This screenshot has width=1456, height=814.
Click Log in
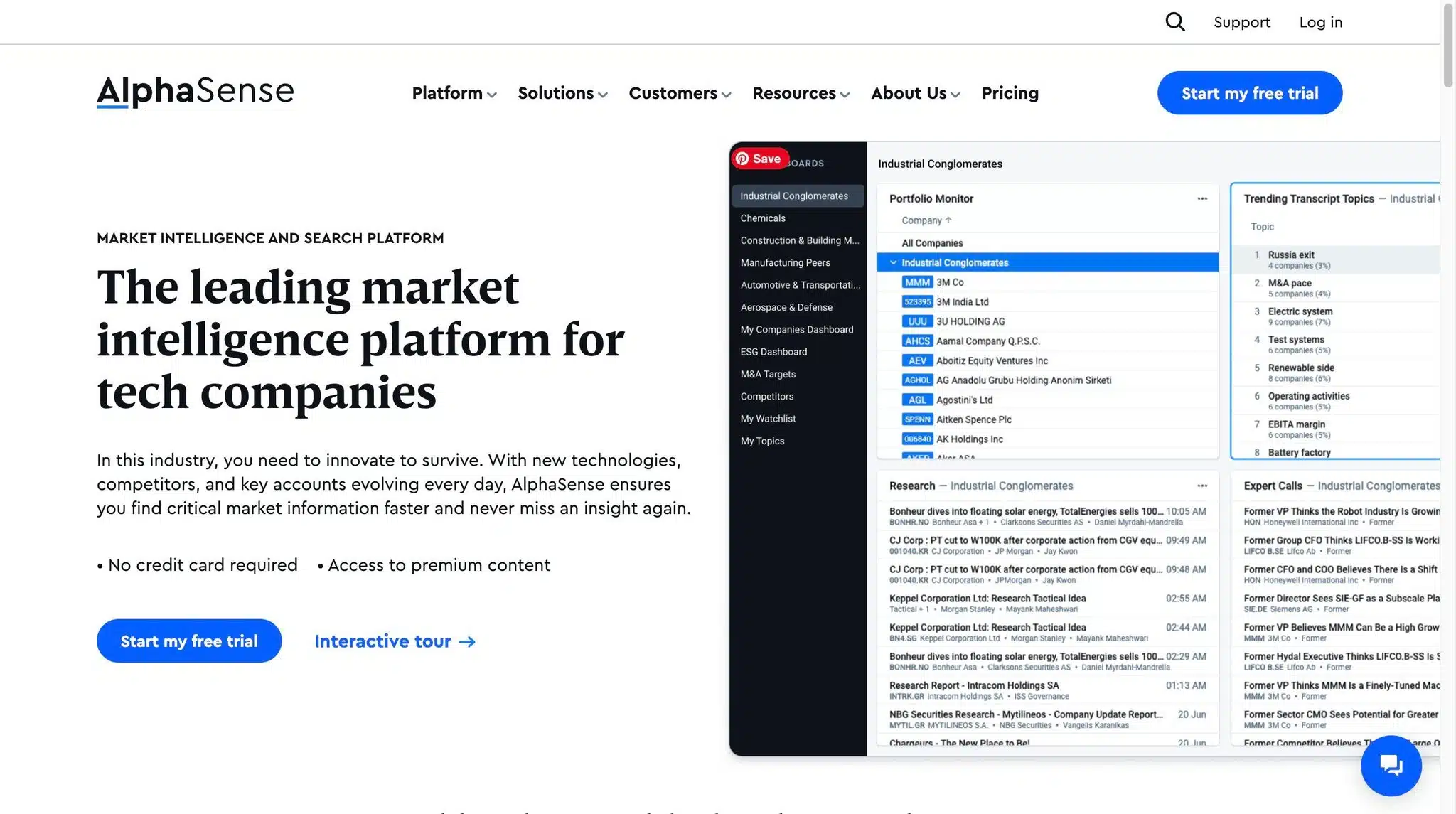1320,22
